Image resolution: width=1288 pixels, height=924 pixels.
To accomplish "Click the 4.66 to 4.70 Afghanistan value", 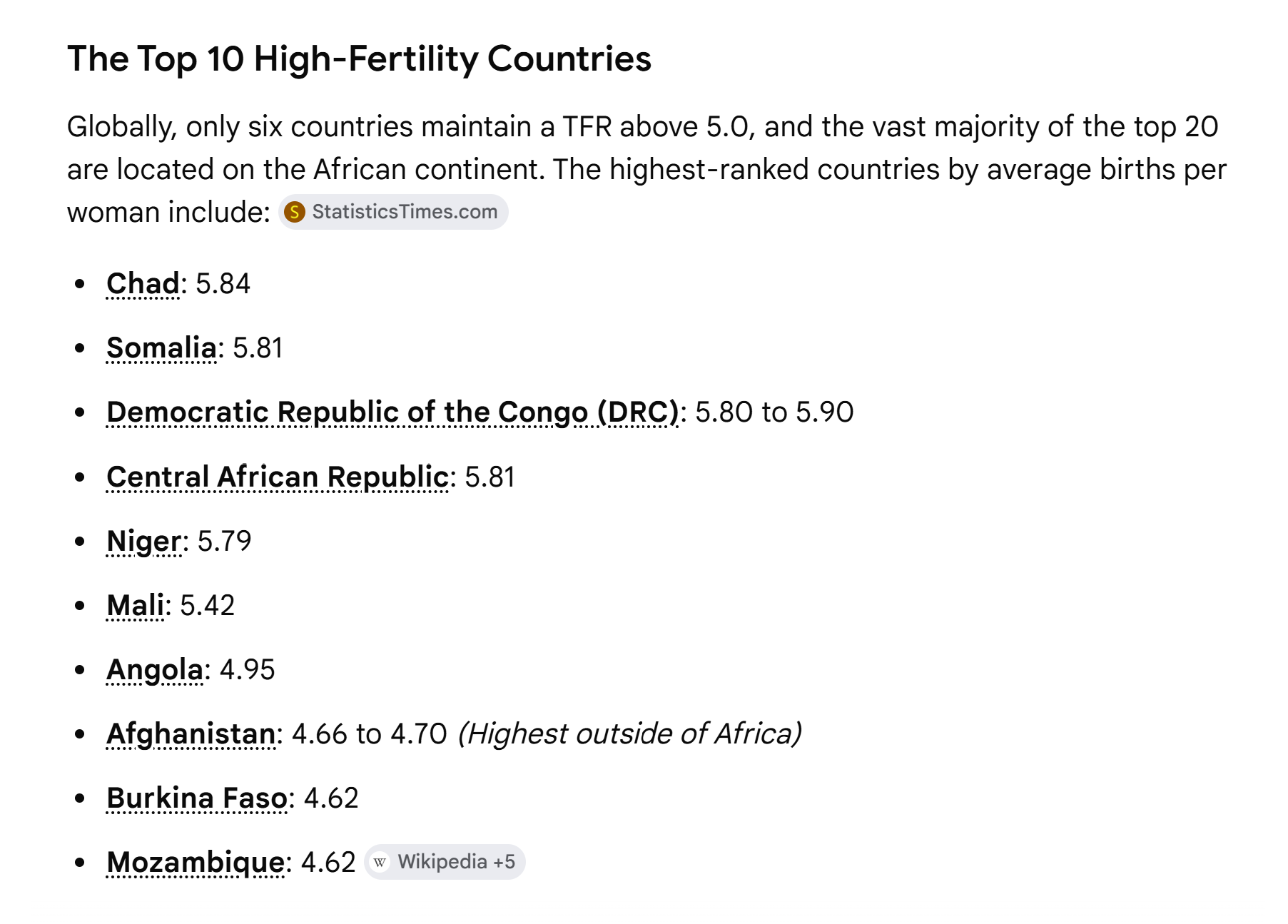I will coord(370,733).
